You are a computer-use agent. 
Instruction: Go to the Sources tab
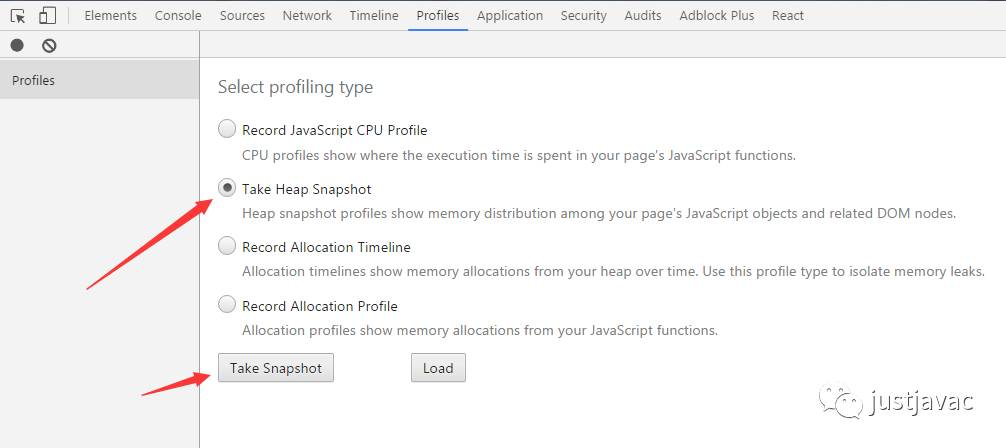pyautogui.click(x=242, y=15)
